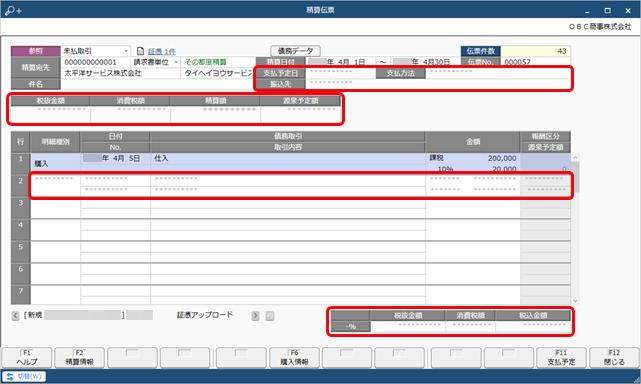The width and height of the screenshot is (641, 384).
Task: Open F11 支払予定
Action: click(561, 358)
